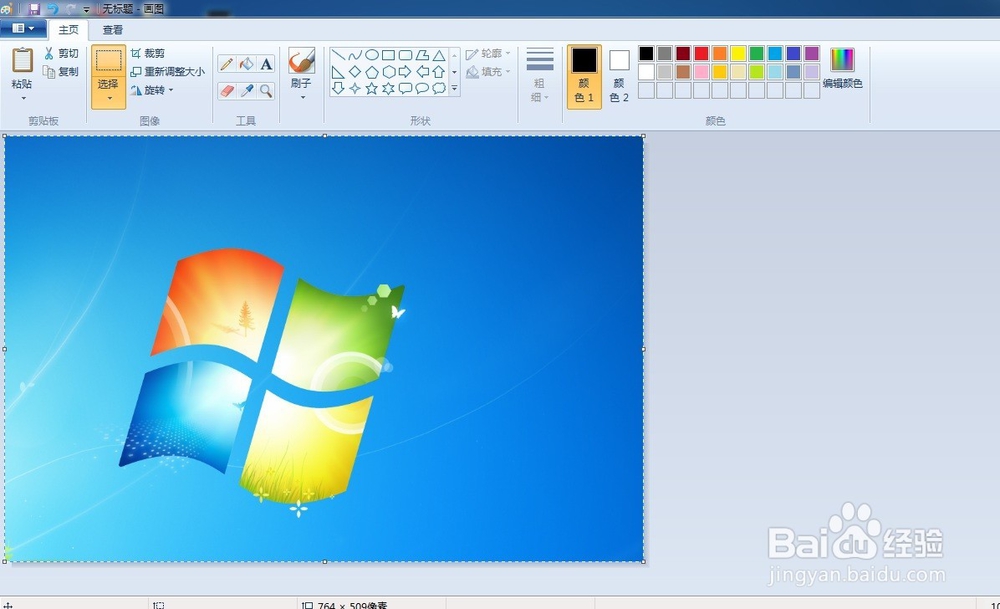Screen dimensions: 1000x609
Task: Choose the up arrow shape
Action: tap(439, 72)
